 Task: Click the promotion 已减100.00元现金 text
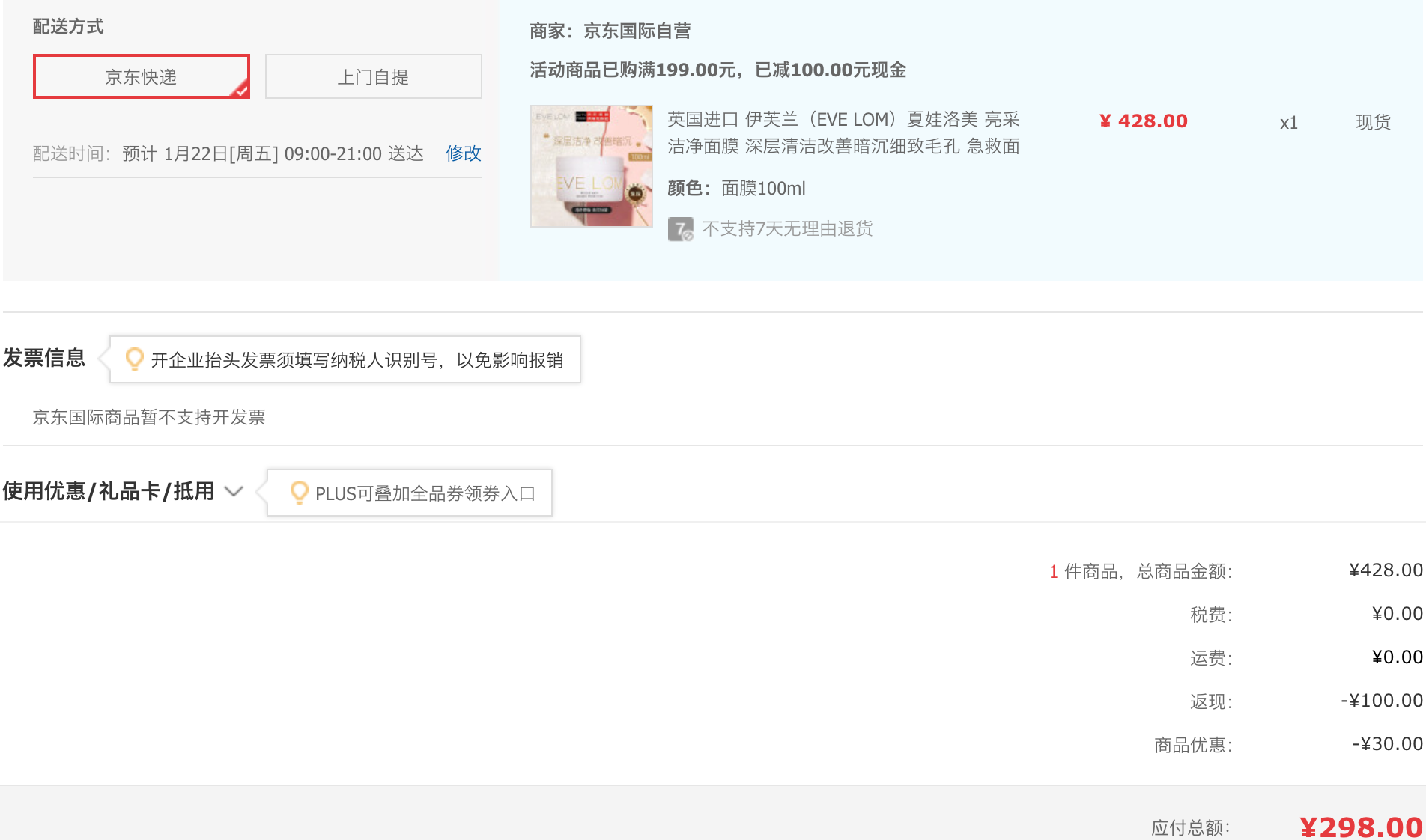pyautogui.click(x=831, y=70)
